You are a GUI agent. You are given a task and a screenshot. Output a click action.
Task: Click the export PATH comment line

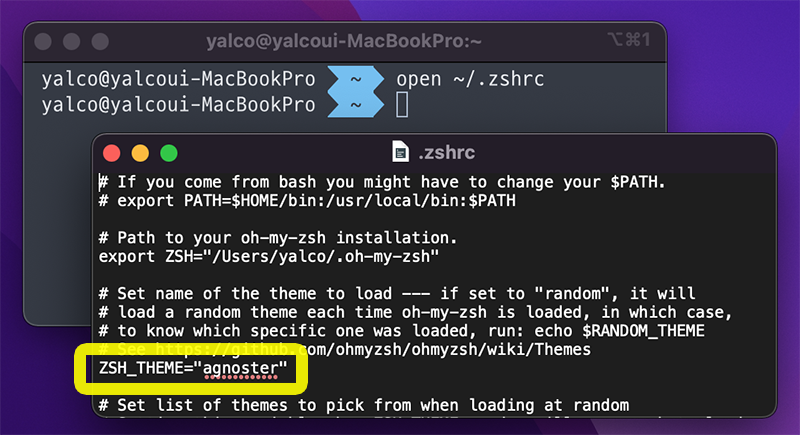307,200
